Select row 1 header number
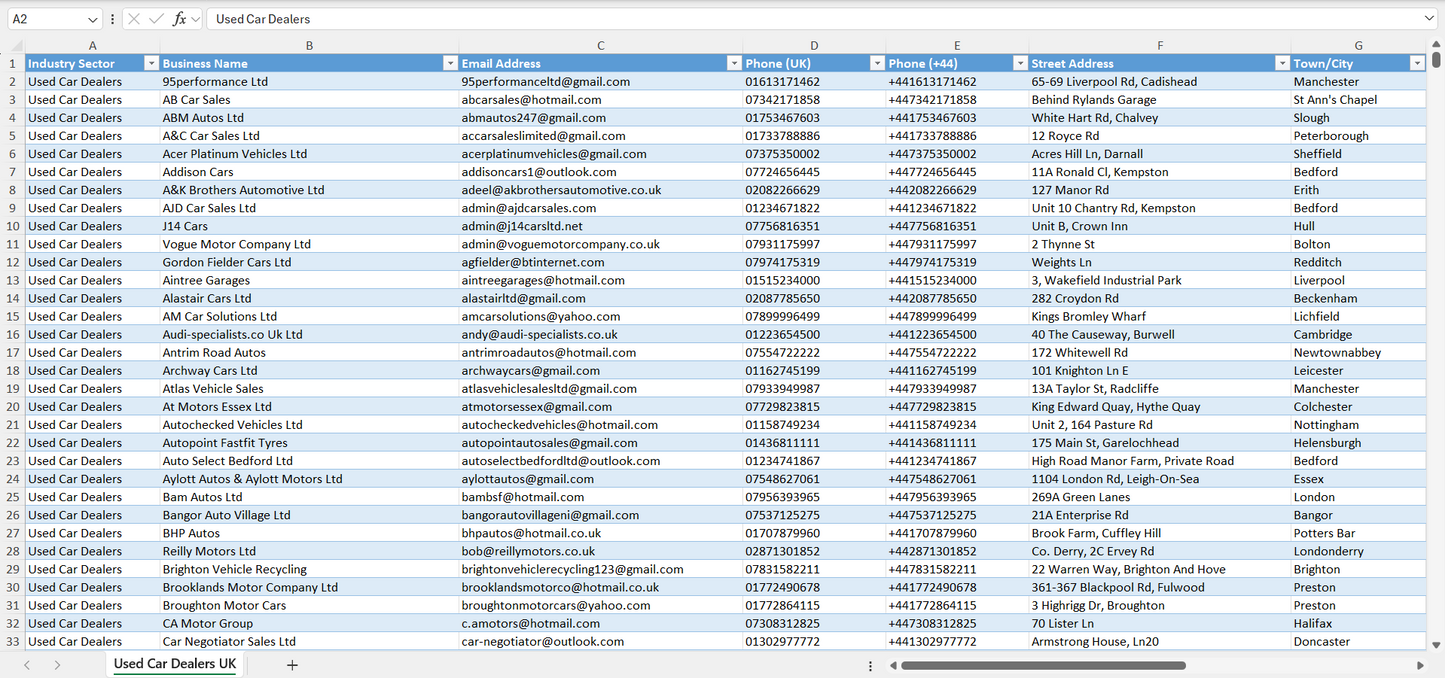 click(x=12, y=63)
